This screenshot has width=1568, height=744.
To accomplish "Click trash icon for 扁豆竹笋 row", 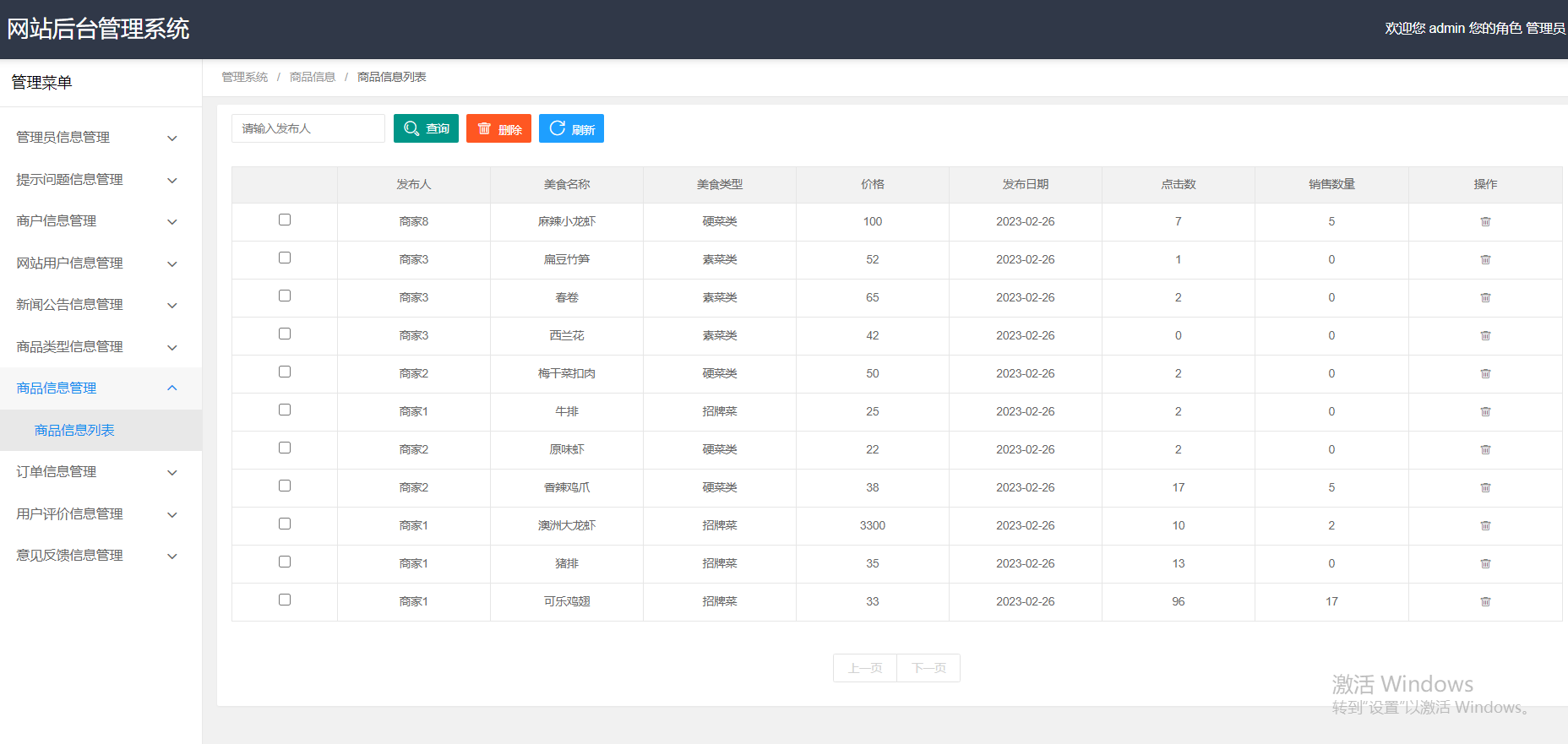I will (1485, 259).
